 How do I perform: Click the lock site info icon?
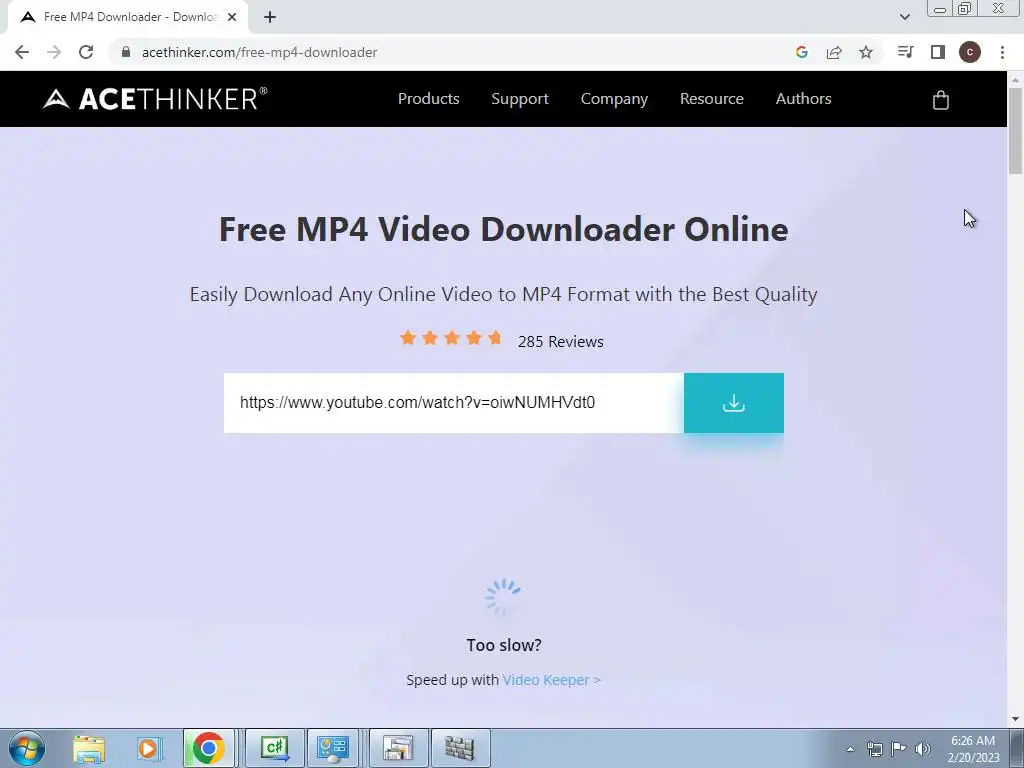[126, 52]
